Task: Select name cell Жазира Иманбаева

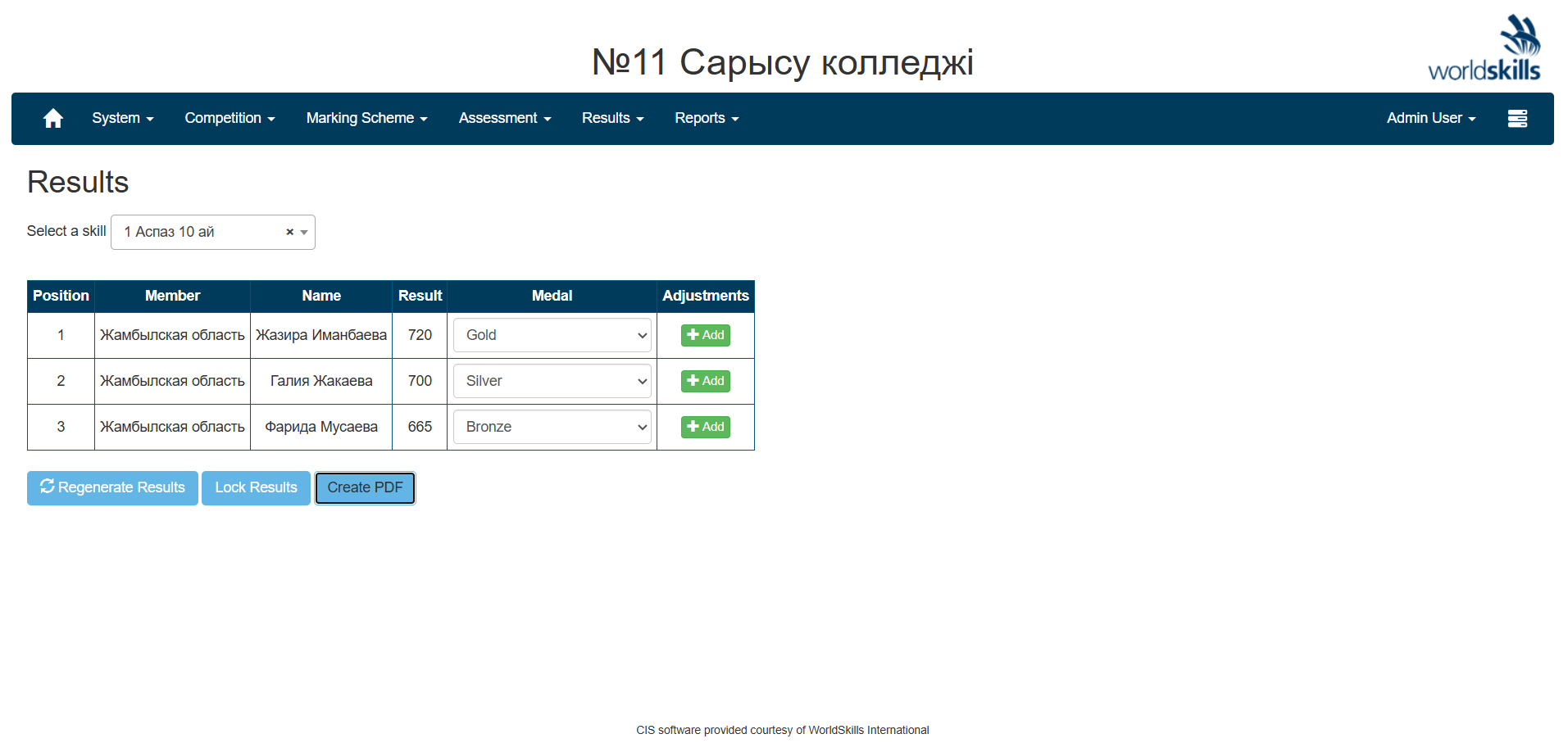Action: click(321, 335)
